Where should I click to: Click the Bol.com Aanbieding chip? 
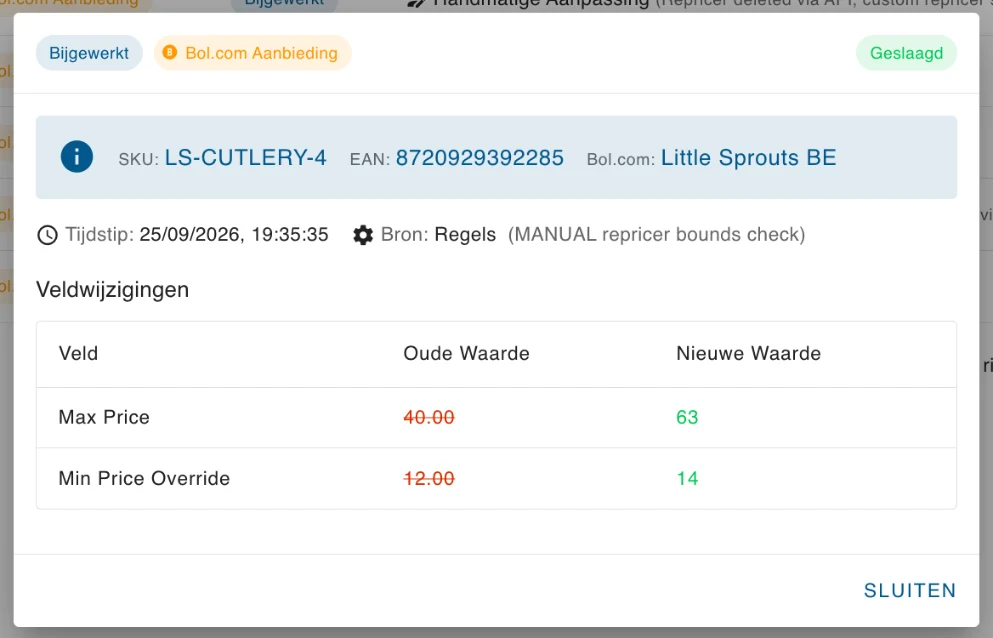pyautogui.click(x=253, y=53)
